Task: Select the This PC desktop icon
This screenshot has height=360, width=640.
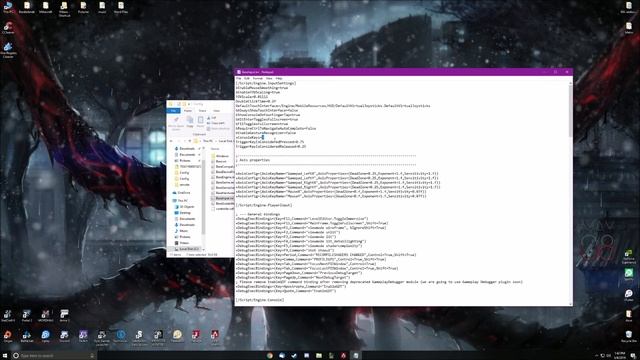Action: tap(8, 7)
